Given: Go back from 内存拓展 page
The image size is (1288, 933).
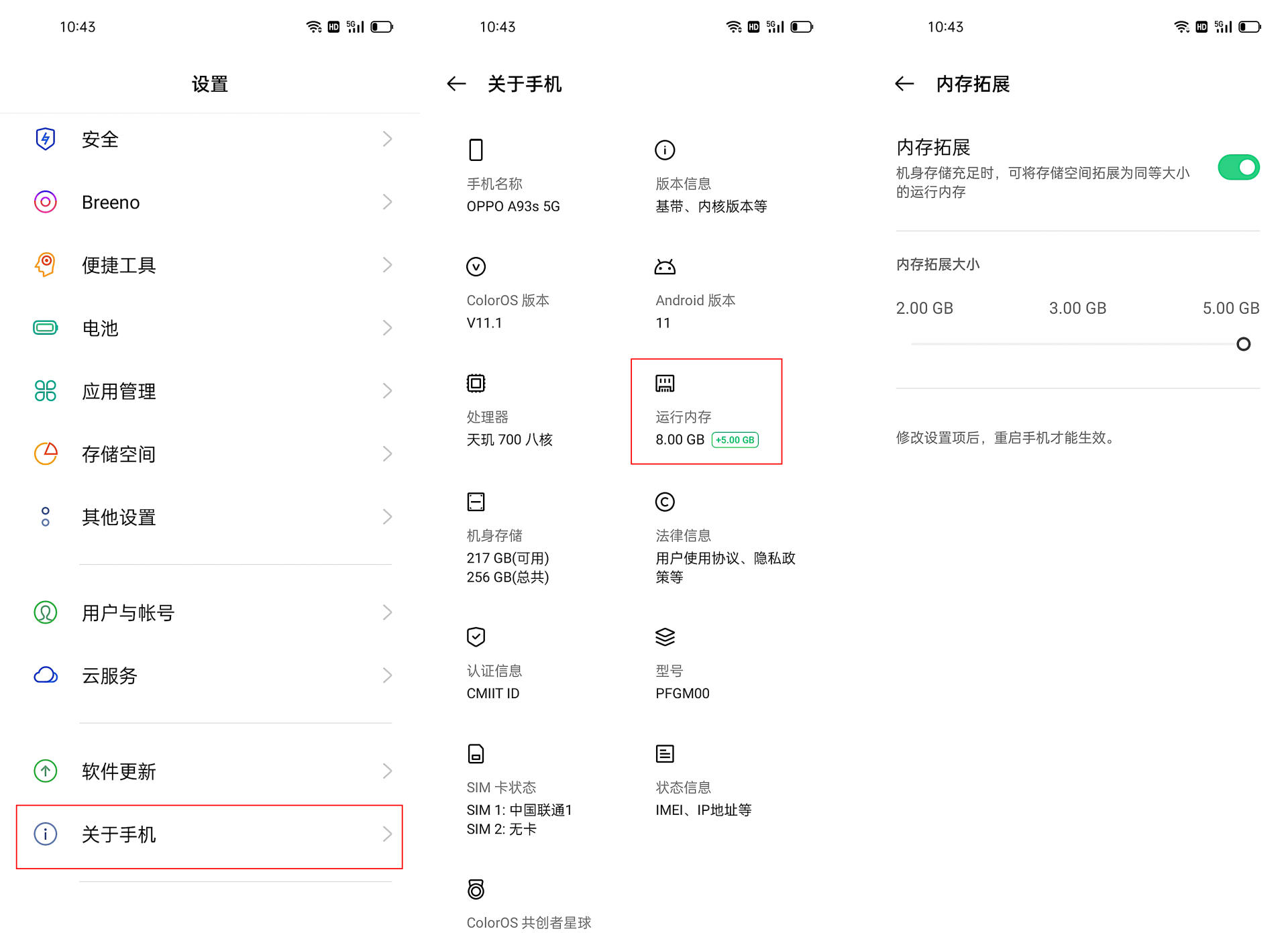Looking at the screenshot, I should tap(904, 84).
